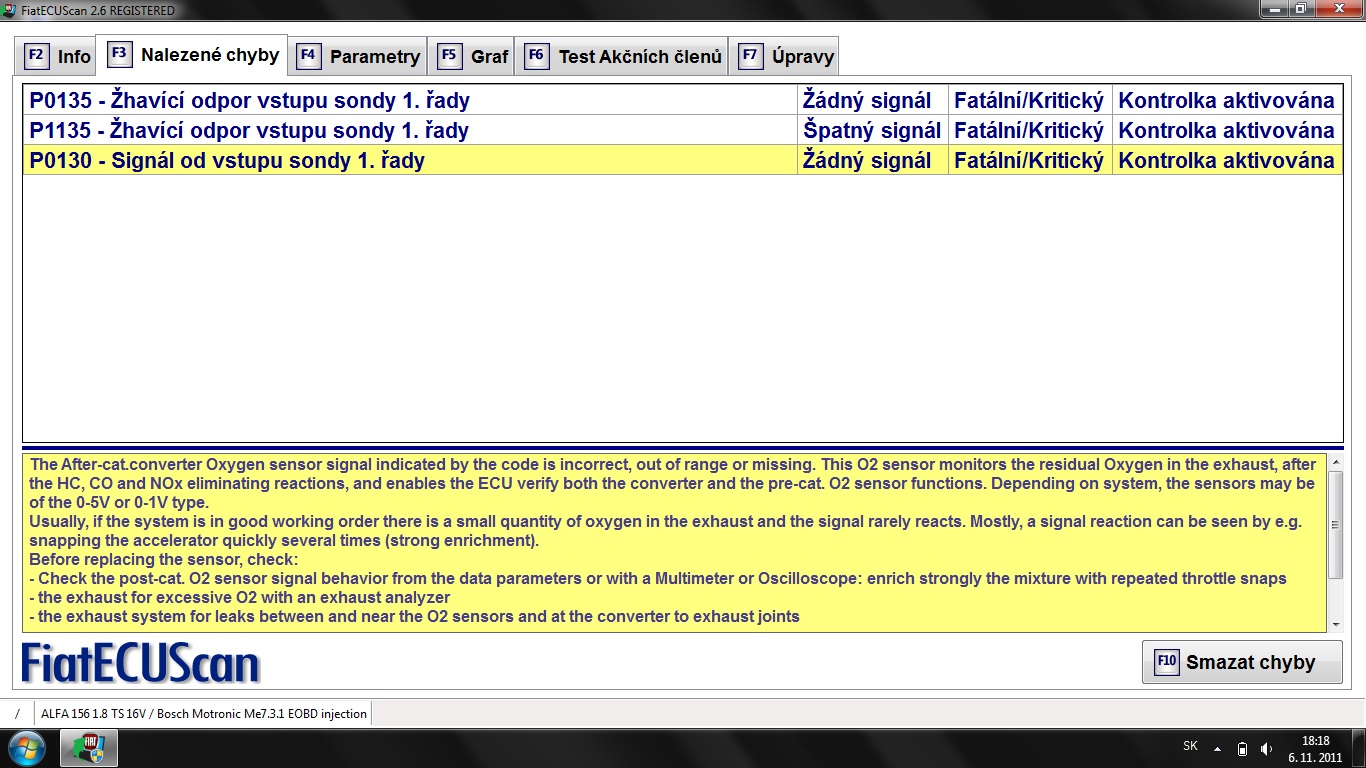Image resolution: width=1366 pixels, height=768 pixels.
Task: Click the SK keyboard language indicator
Action: click(1190, 746)
